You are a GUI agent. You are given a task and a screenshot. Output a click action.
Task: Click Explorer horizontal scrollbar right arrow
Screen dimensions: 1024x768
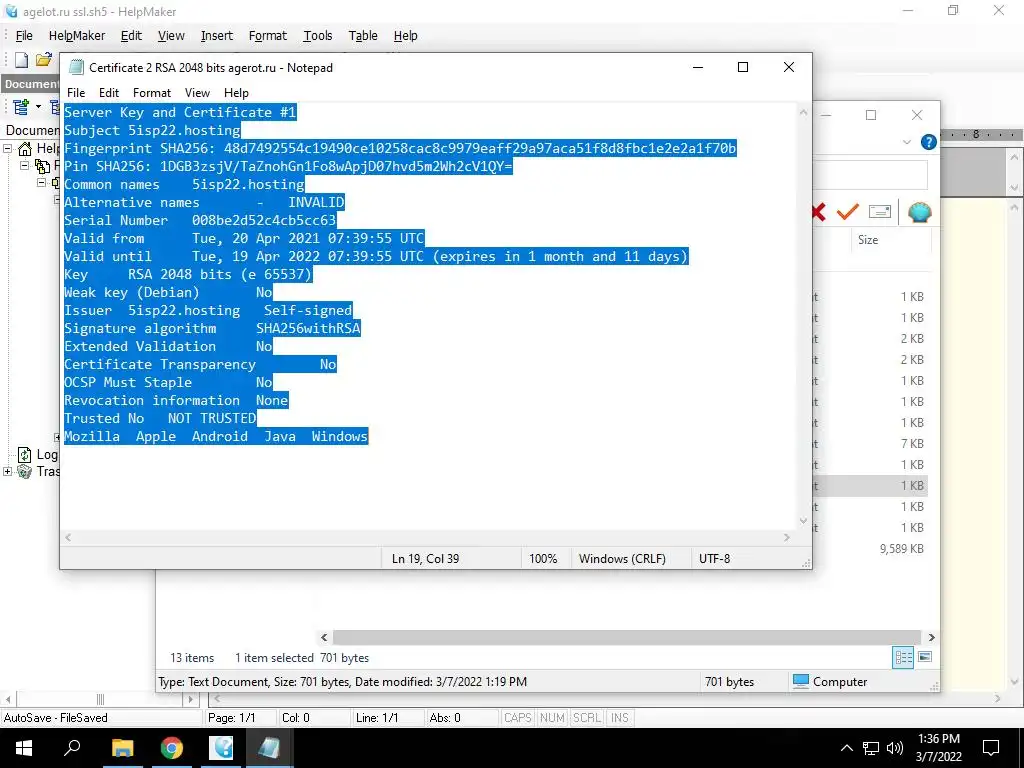click(931, 637)
